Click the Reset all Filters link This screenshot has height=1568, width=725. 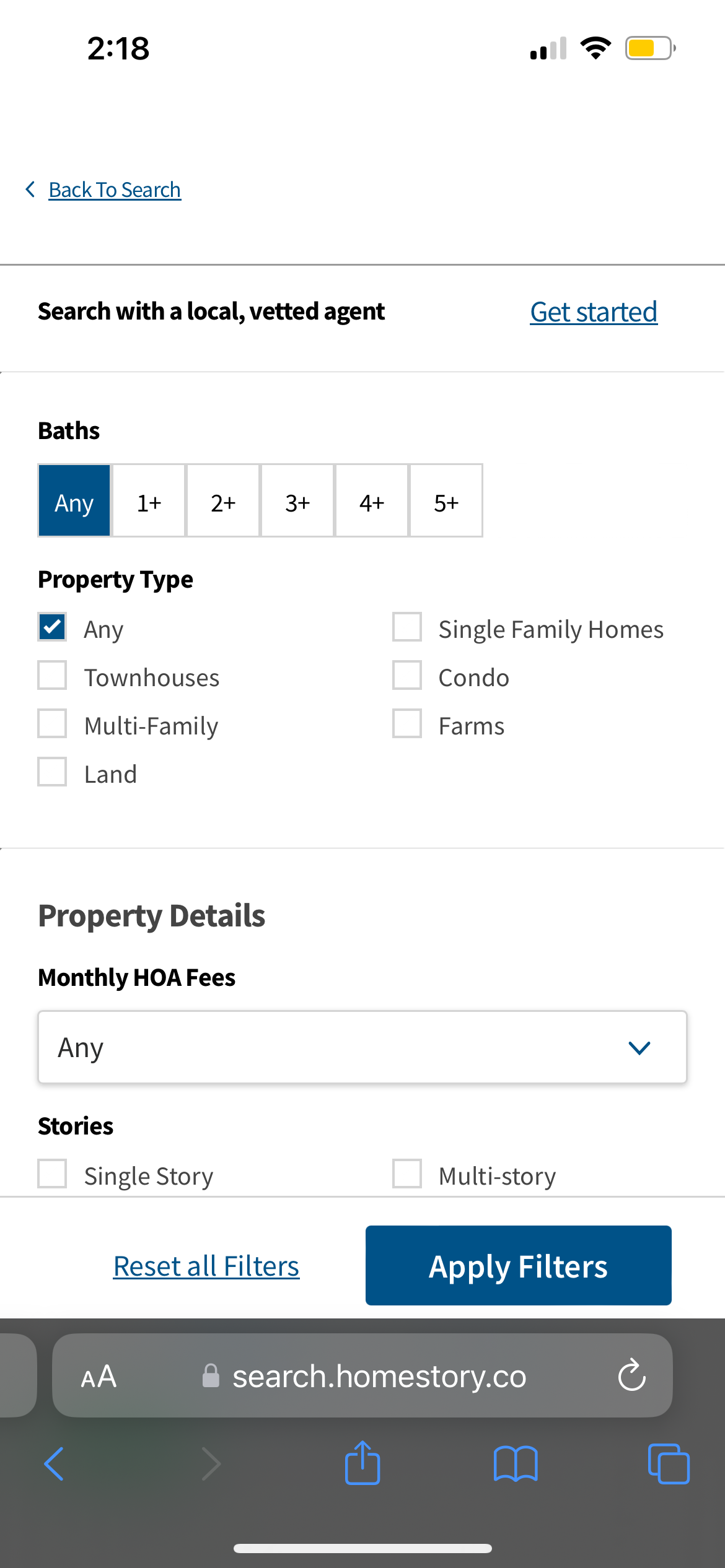coord(206,1266)
